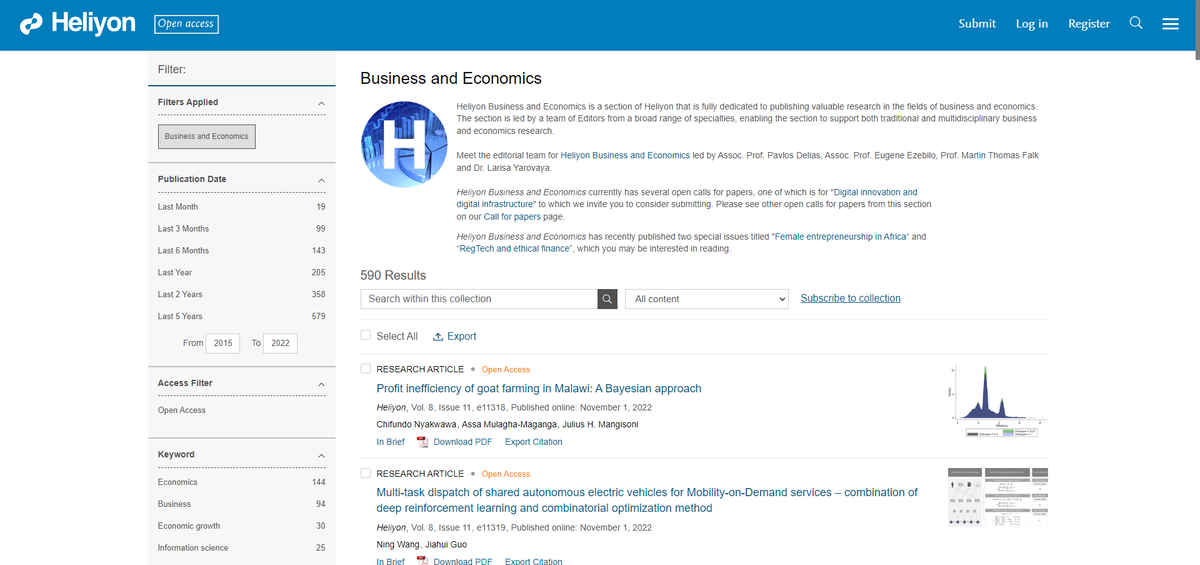
Task: Collapse the Filters Applied section
Action: point(321,103)
